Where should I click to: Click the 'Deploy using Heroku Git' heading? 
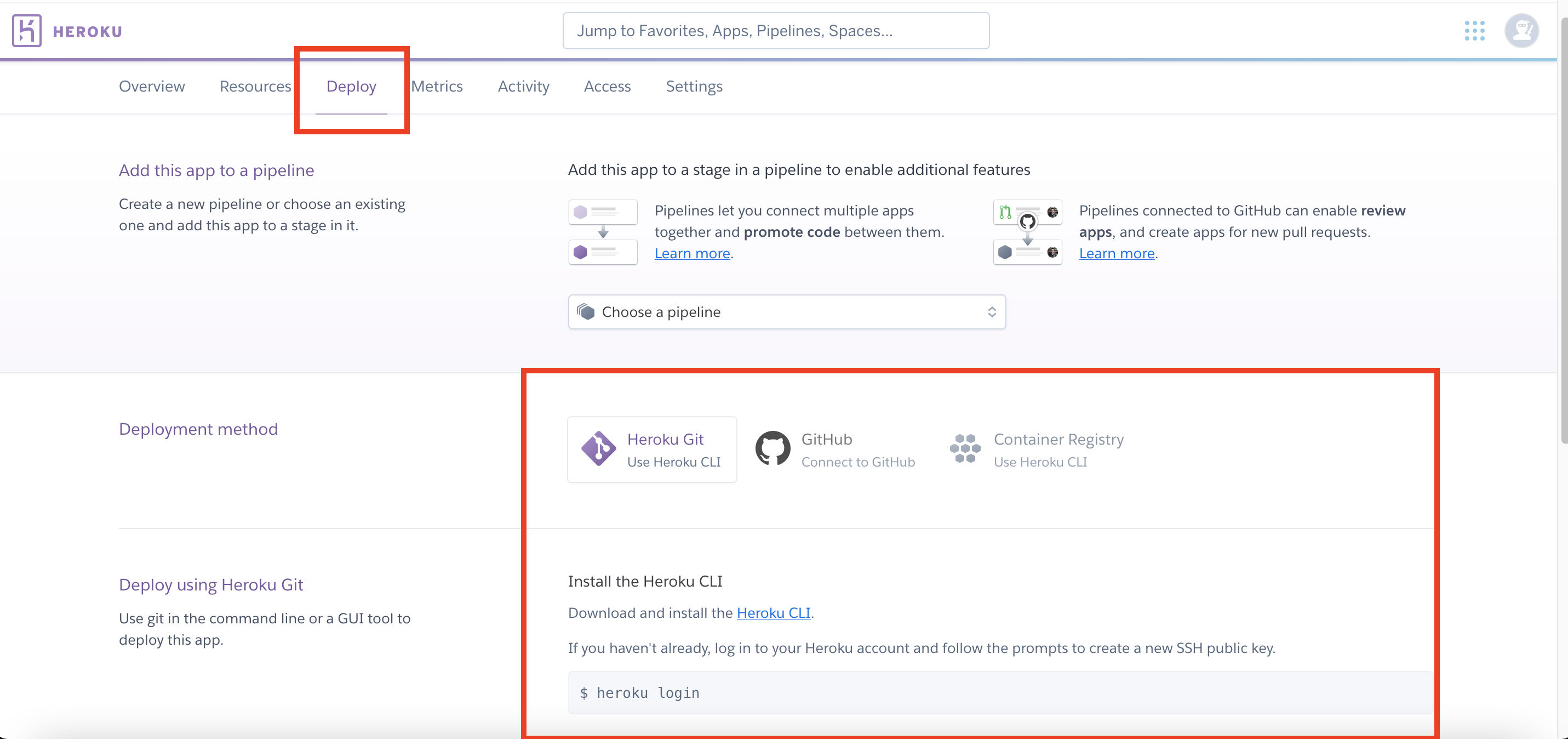(210, 585)
